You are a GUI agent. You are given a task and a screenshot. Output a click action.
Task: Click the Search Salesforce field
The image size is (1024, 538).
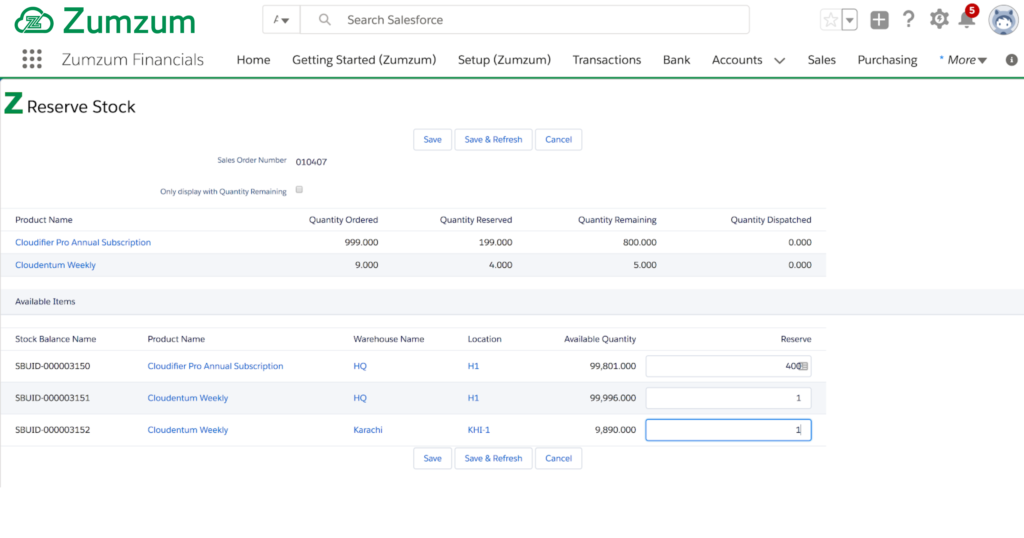pos(525,20)
